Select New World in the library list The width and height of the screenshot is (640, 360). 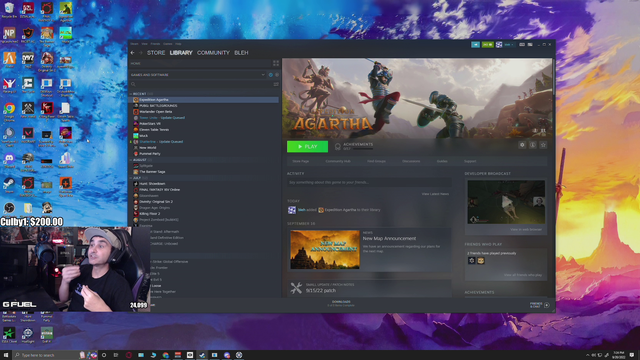coord(147,148)
